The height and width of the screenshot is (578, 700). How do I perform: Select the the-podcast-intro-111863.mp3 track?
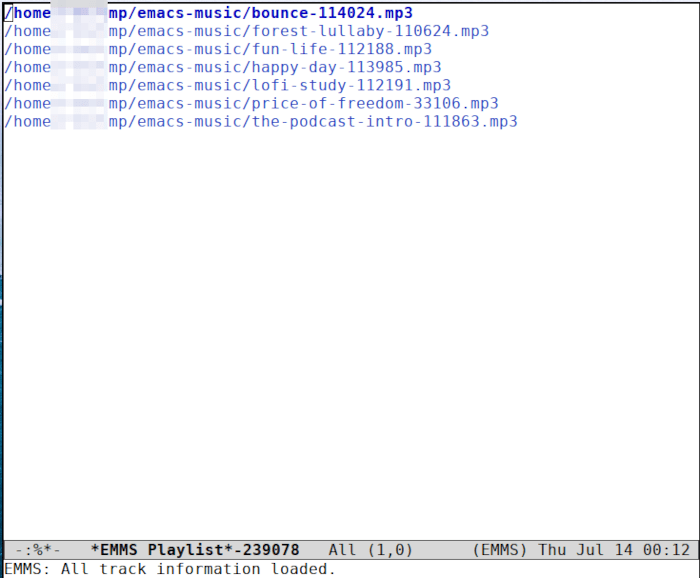point(261,121)
